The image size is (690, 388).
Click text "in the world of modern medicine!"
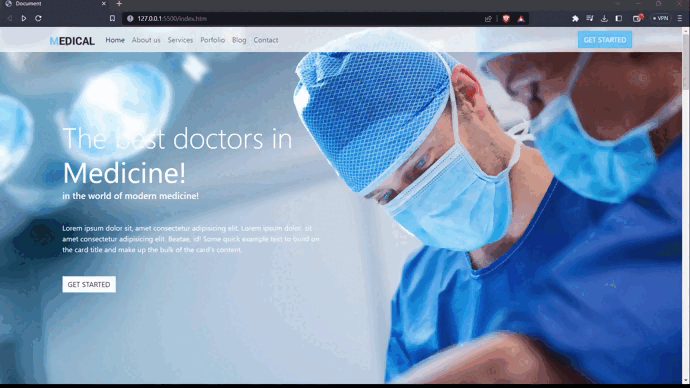click(x=130, y=196)
